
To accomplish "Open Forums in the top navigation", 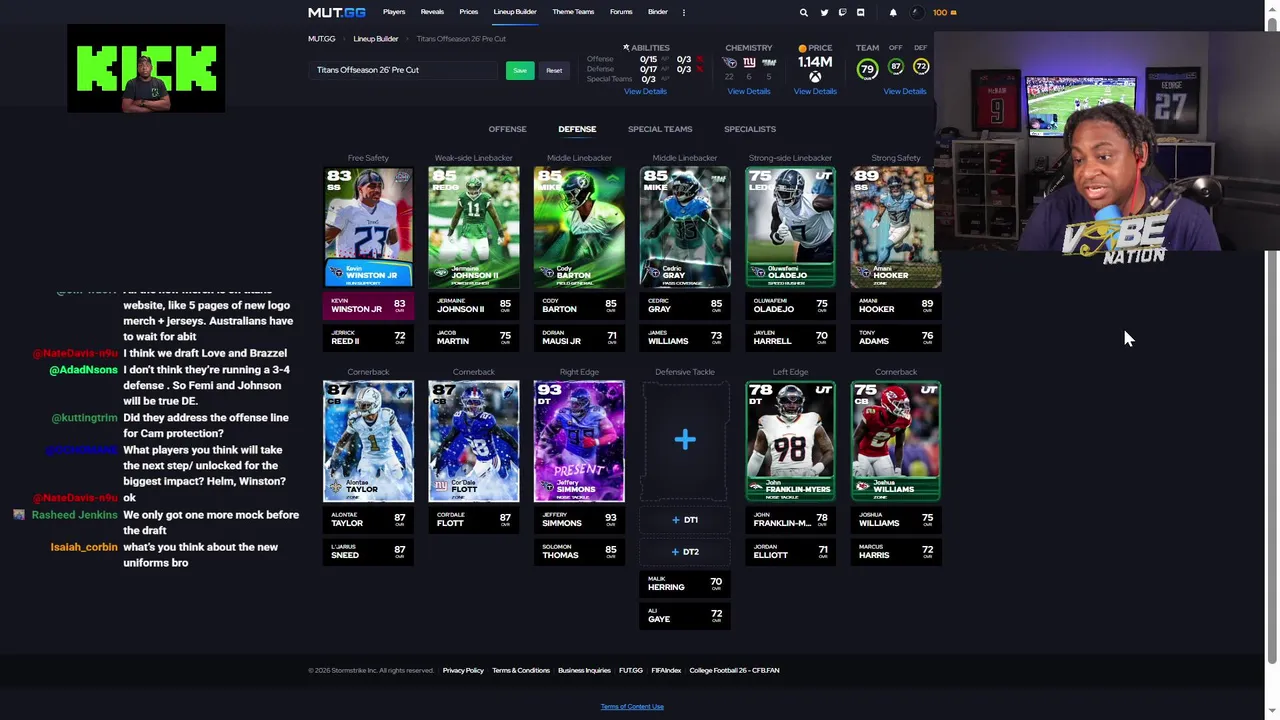I will click(x=621, y=12).
